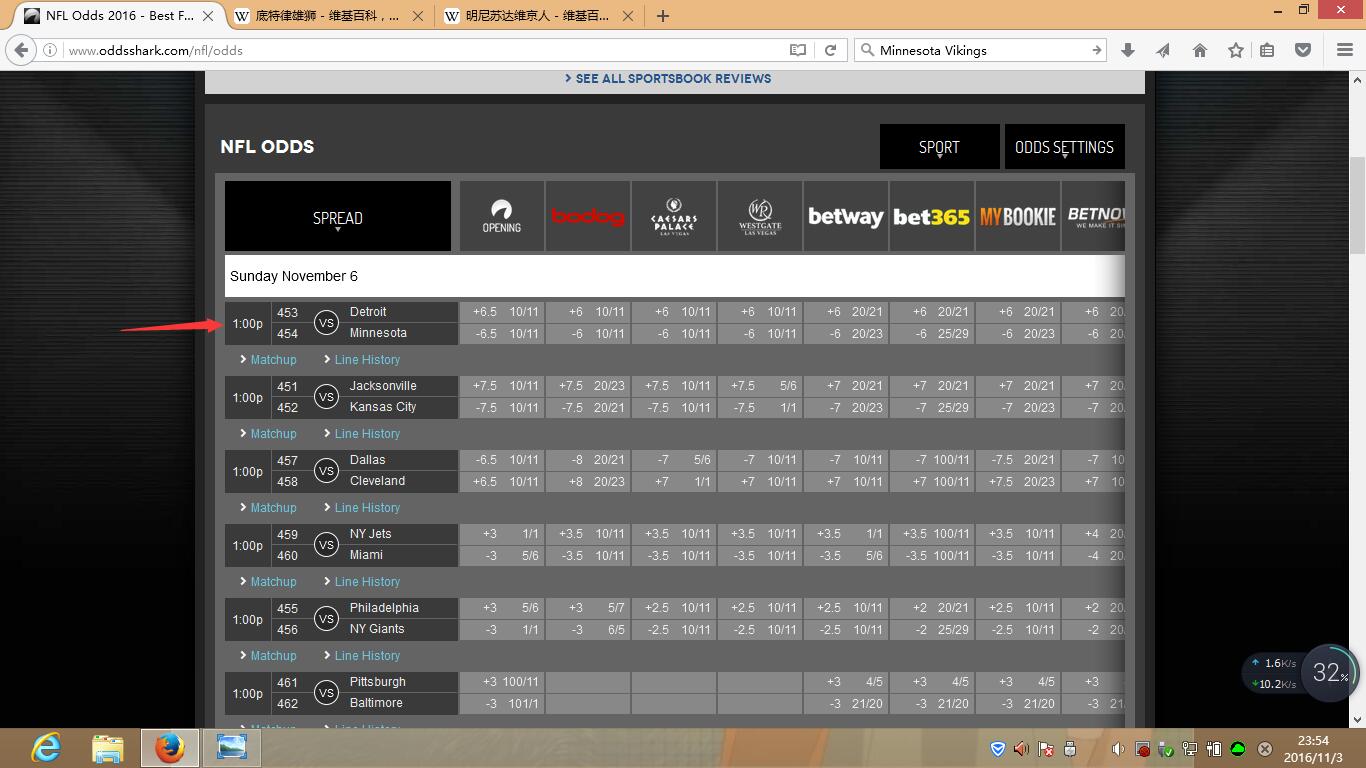This screenshot has height=768, width=1366.
Task: Open Matchup link for NY Jets vs Miami
Action: [273, 582]
